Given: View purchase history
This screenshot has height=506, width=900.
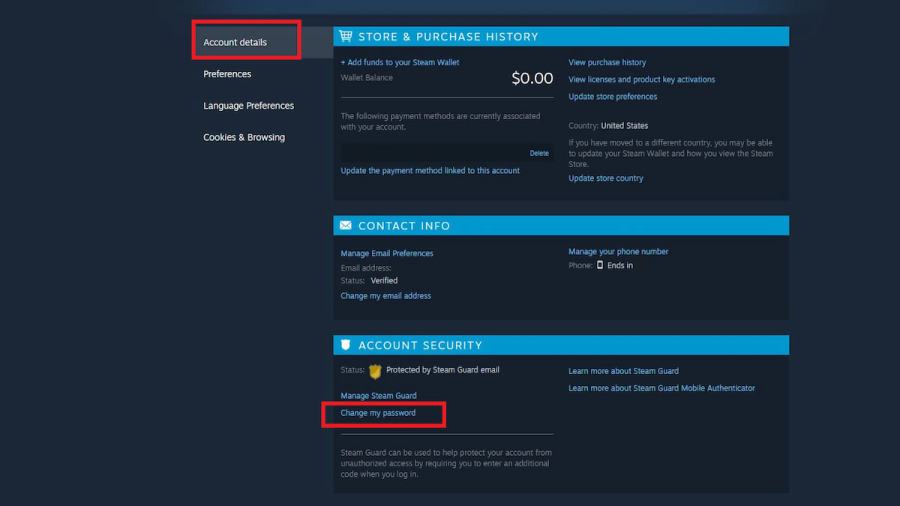Looking at the screenshot, I should point(607,62).
